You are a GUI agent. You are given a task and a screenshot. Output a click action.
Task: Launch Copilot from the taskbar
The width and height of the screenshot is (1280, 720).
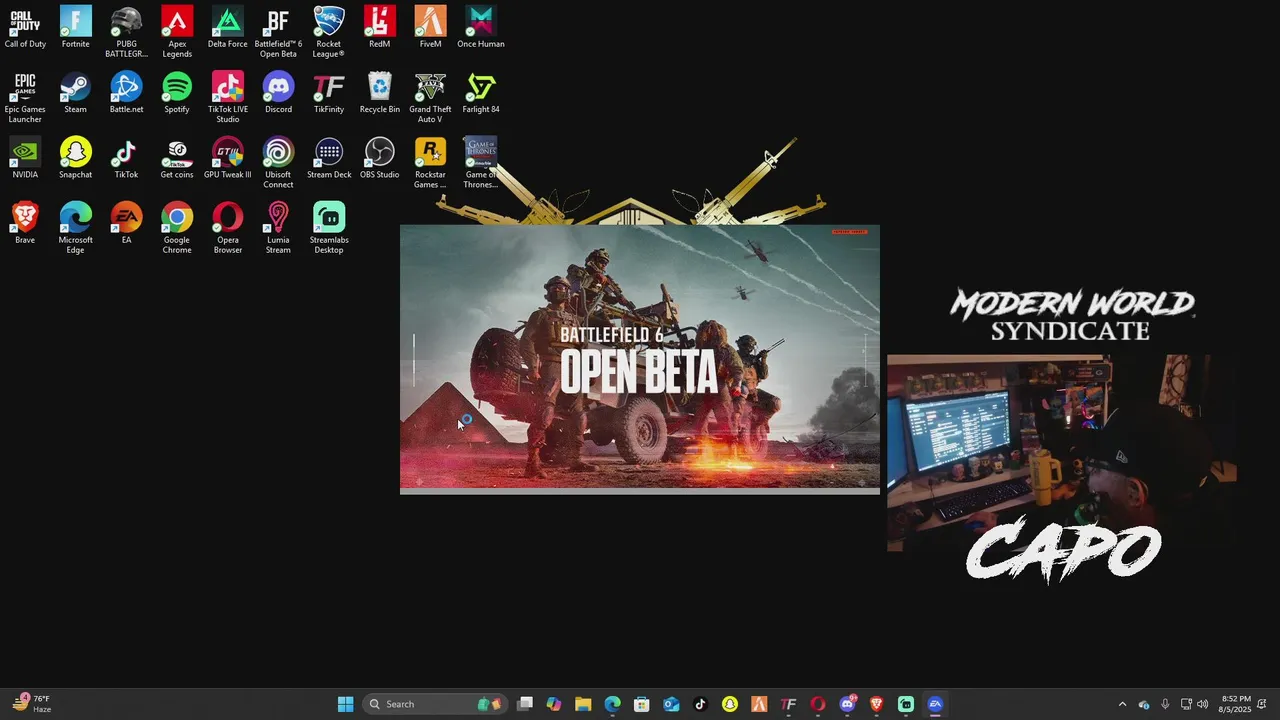tap(554, 704)
